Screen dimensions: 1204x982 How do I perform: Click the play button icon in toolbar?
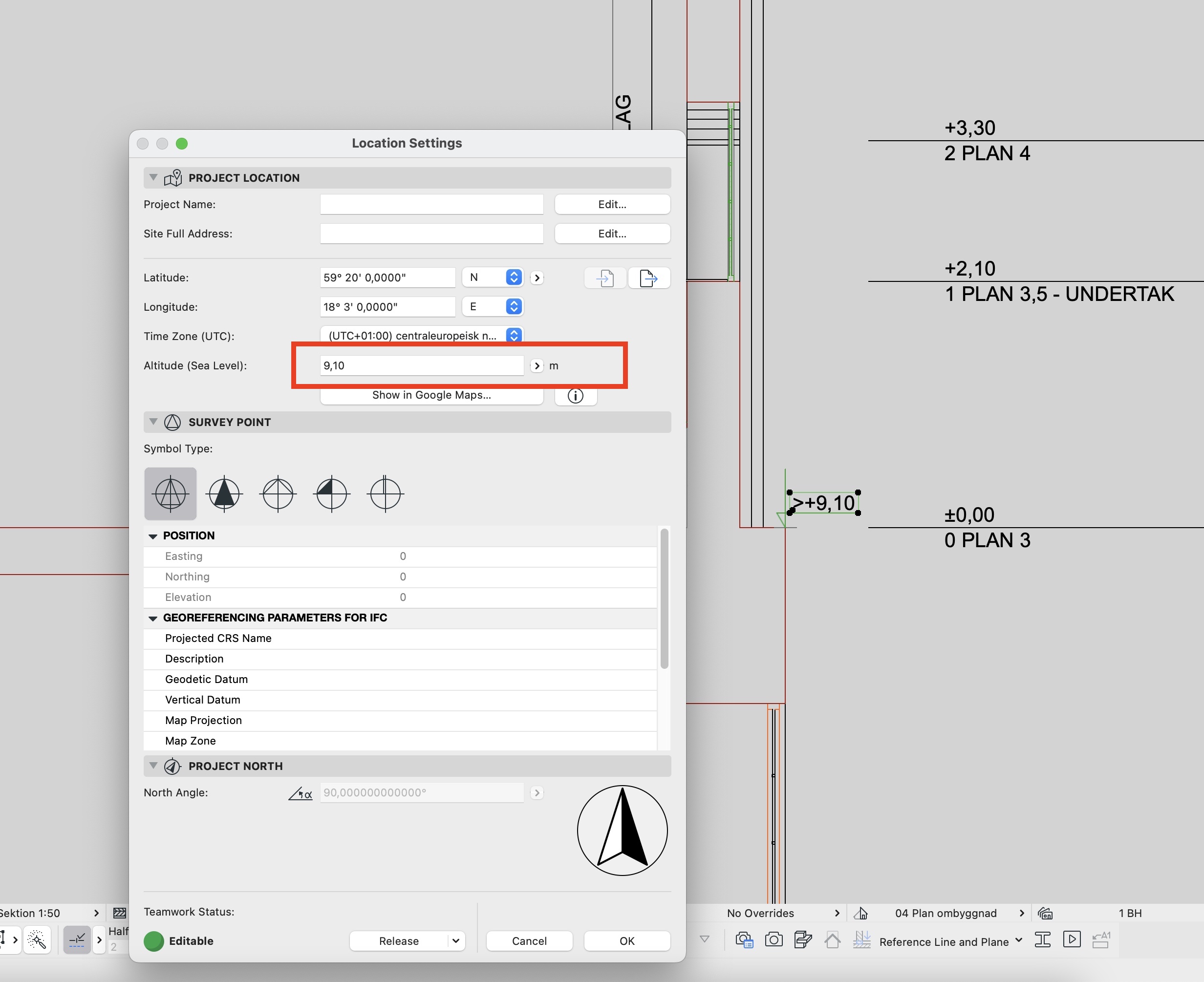pos(1072,939)
